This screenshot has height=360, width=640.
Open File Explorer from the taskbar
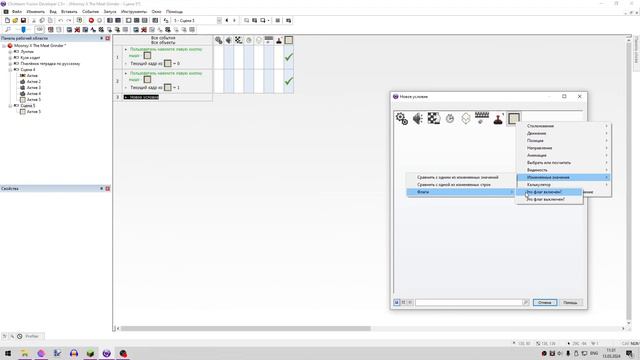coord(24,353)
